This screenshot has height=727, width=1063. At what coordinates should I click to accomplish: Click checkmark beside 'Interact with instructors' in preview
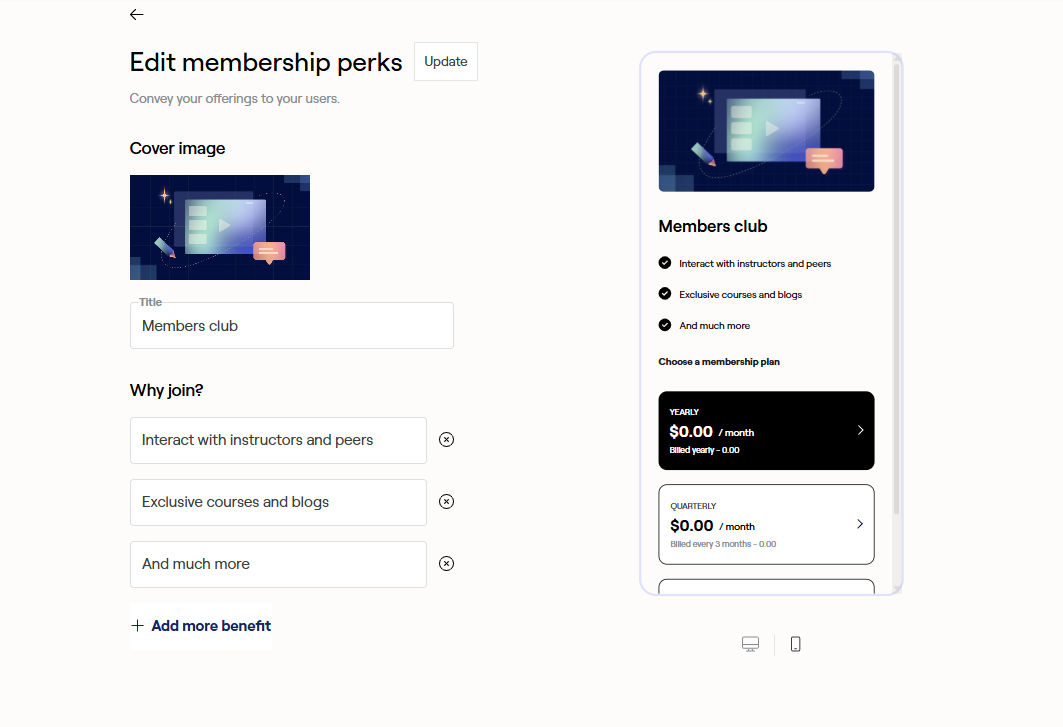coord(665,263)
